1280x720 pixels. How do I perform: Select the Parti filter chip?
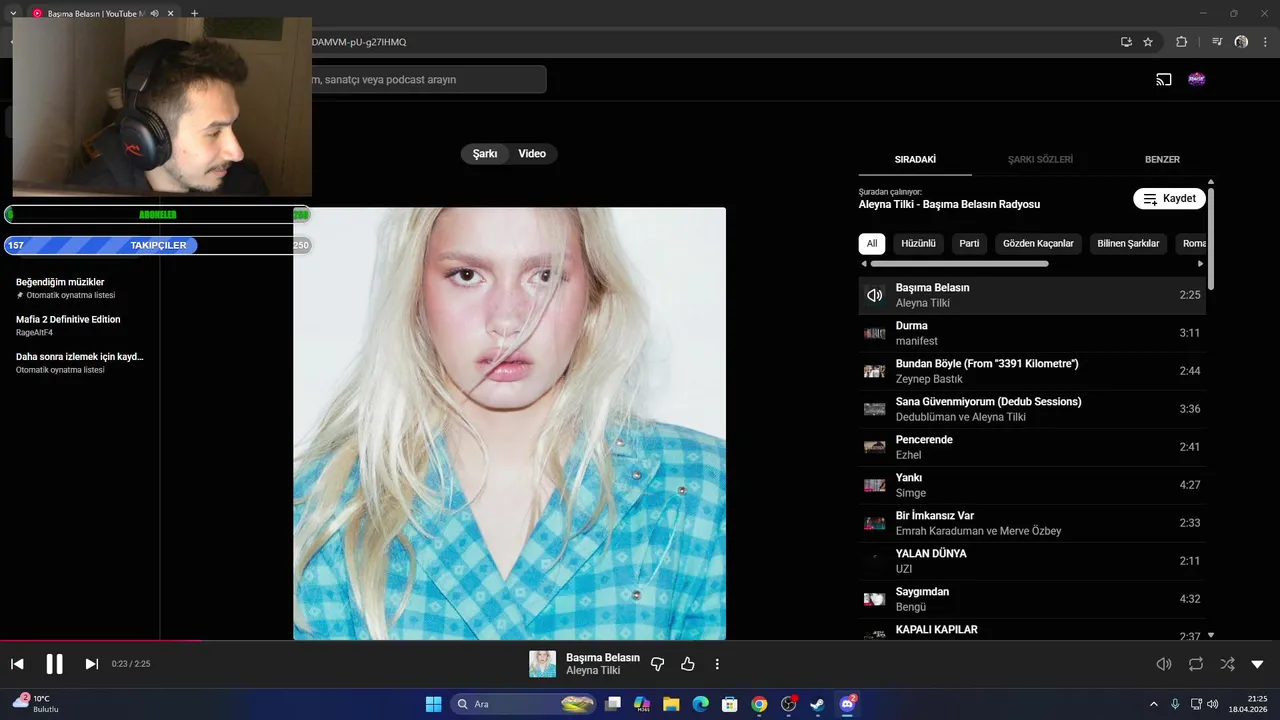coord(969,243)
